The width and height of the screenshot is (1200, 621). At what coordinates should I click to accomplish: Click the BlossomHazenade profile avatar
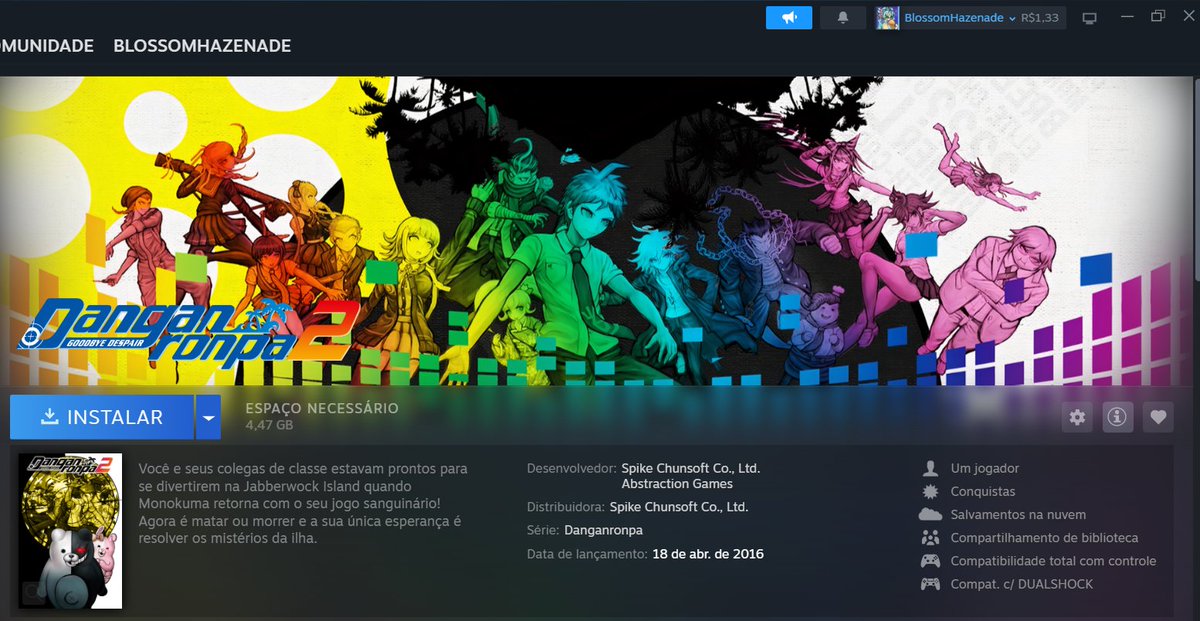tap(887, 18)
